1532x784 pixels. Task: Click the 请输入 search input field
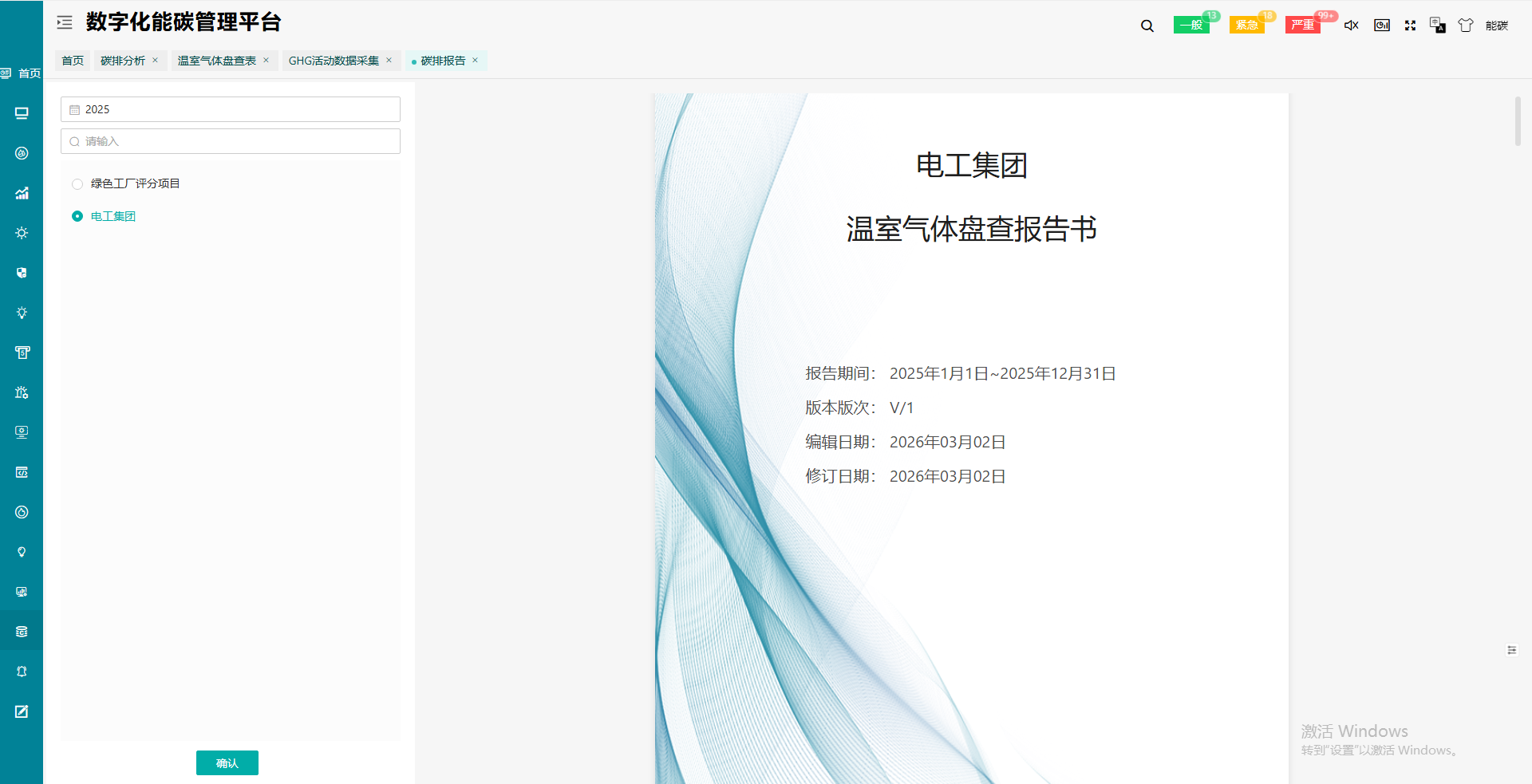coord(231,141)
